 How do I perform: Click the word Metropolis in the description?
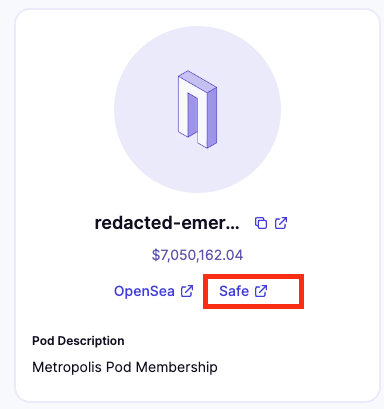coord(67,367)
